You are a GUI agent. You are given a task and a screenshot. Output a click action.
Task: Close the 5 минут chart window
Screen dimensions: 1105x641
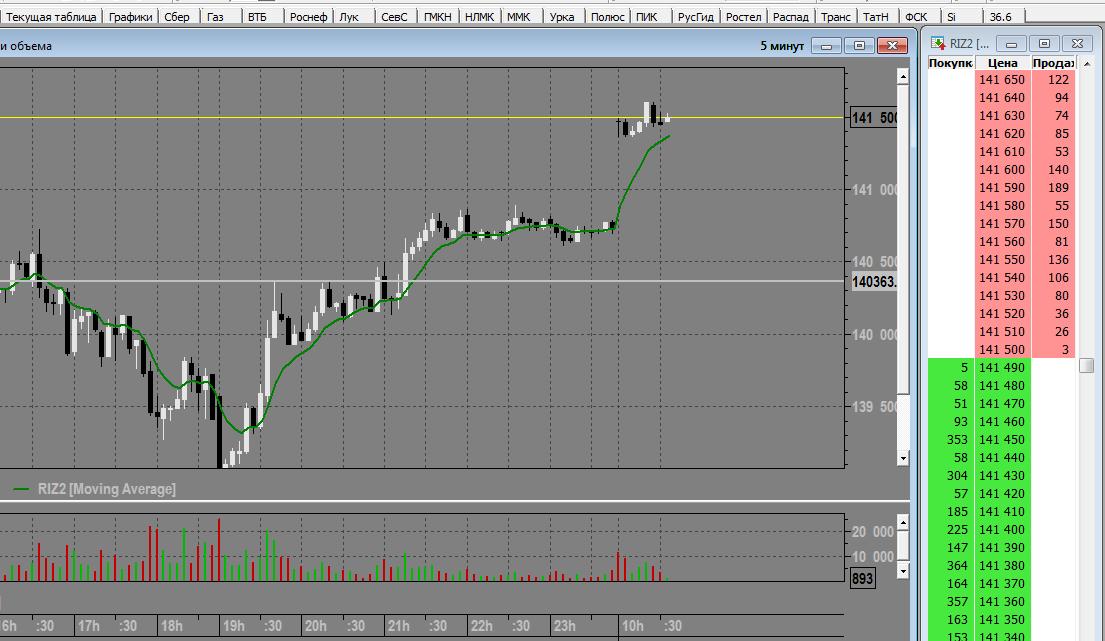pos(891,46)
